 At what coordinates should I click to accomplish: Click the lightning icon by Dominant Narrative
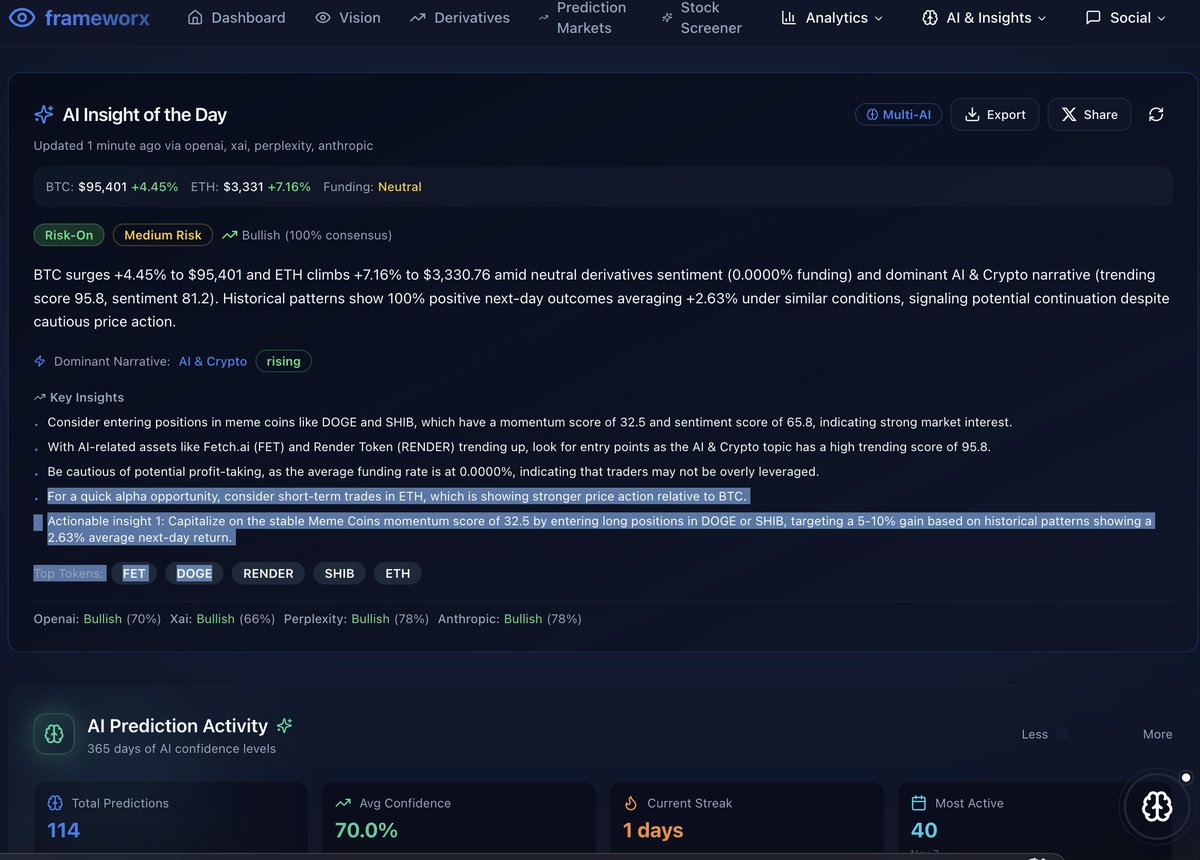(x=40, y=361)
